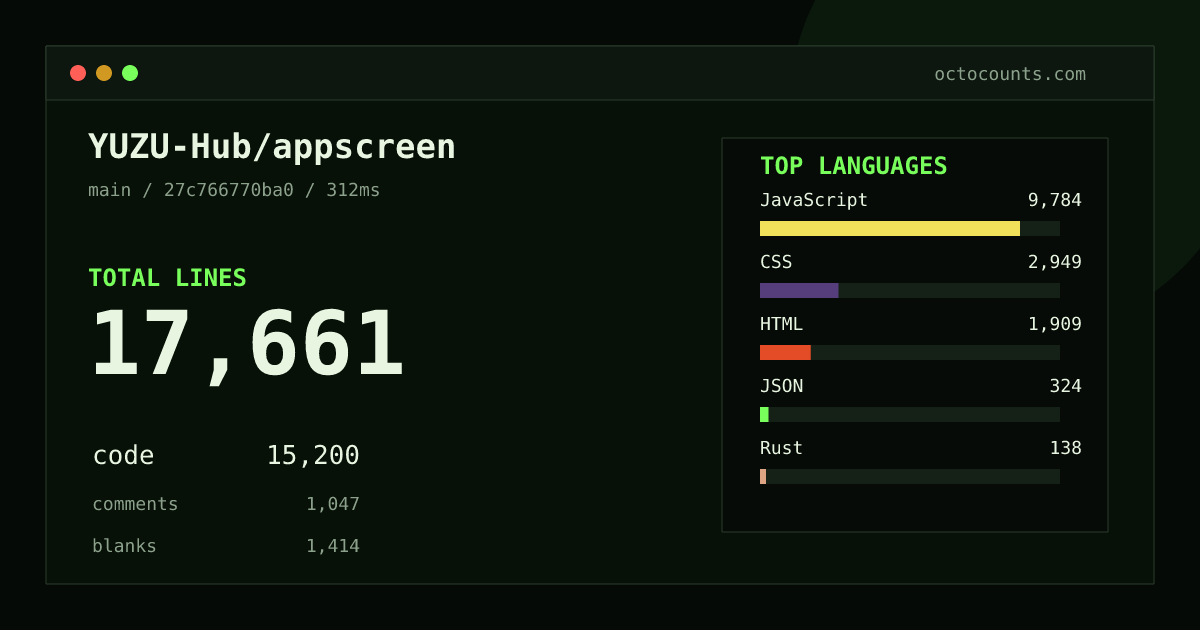Click the TOTAL LINES heading
This screenshot has width=1200, height=630.
pyautogui.click(x=167, y=278)
